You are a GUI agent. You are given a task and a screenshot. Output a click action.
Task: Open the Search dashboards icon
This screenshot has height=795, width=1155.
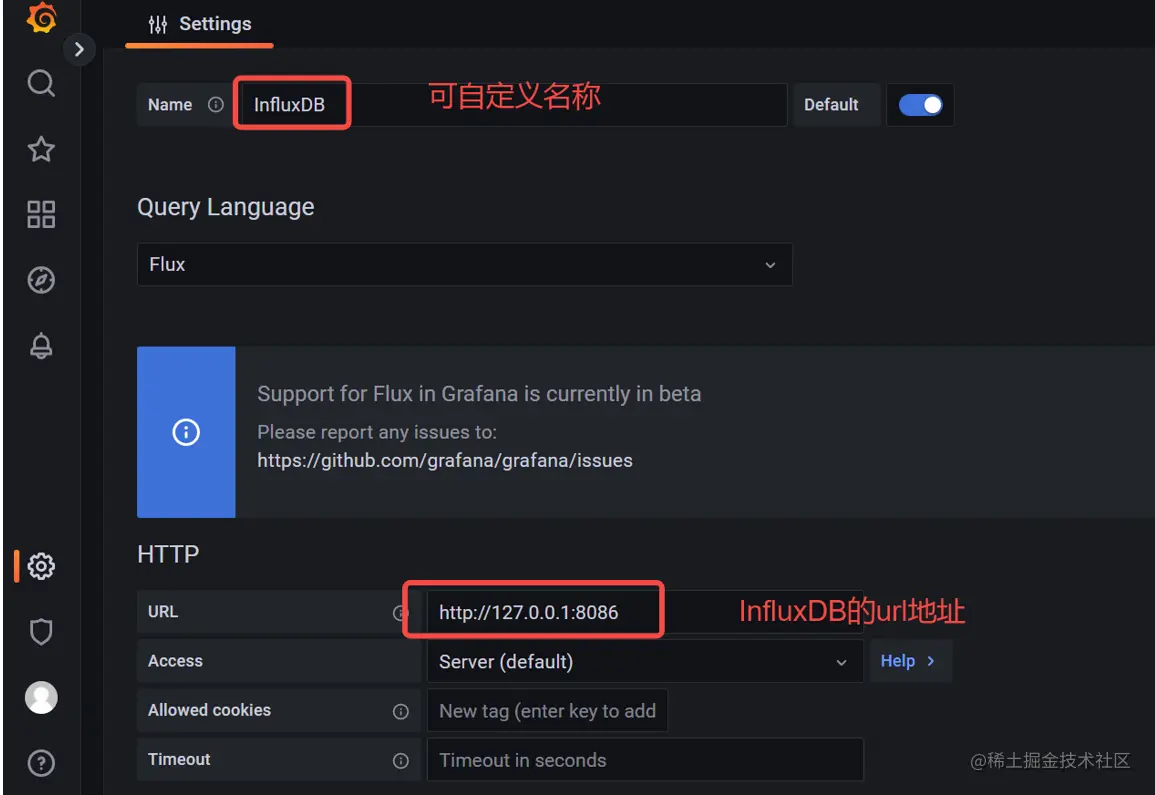pos(41,83)
